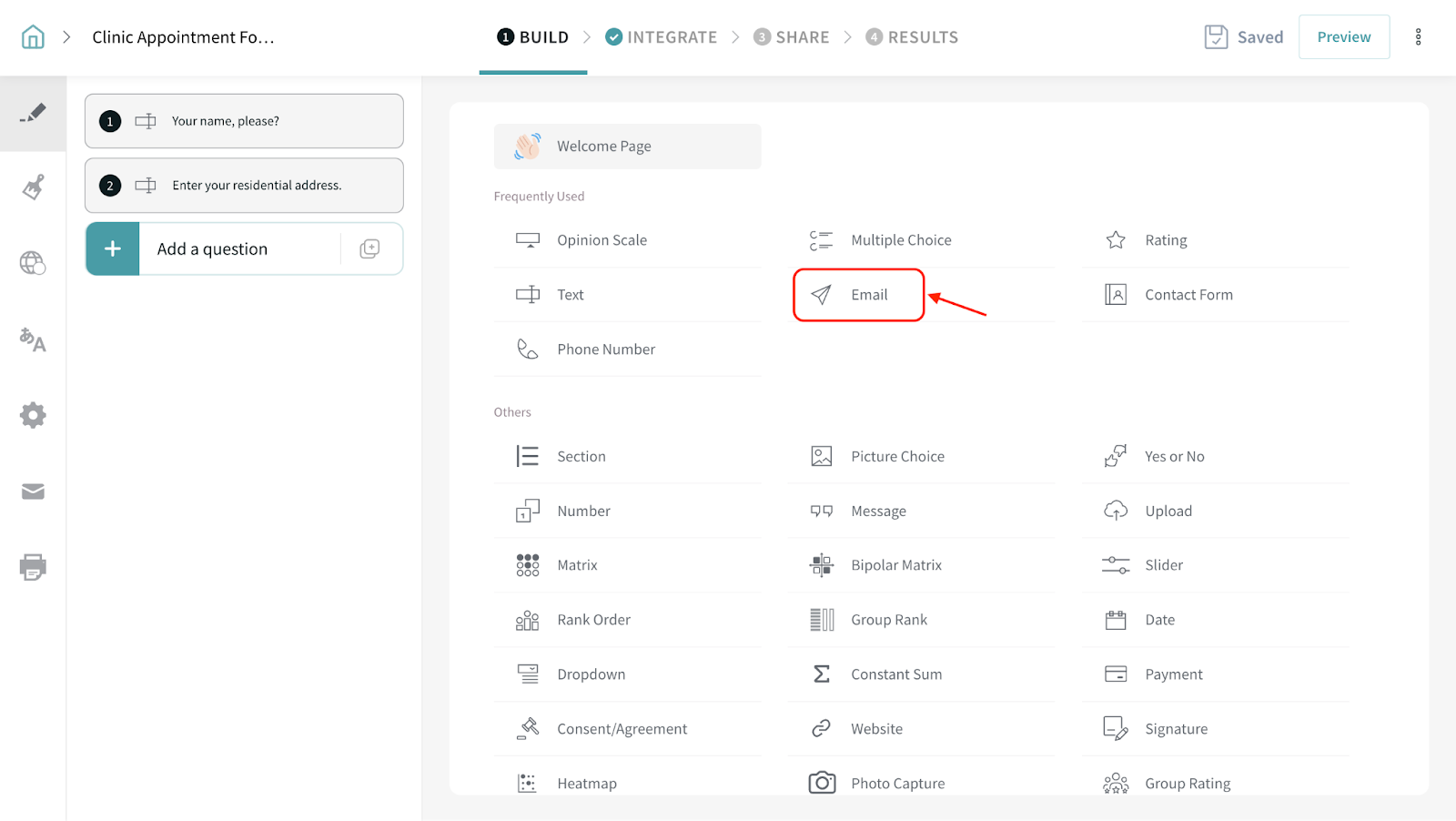Click the copy question icon beside Add a question

point(369,248)
